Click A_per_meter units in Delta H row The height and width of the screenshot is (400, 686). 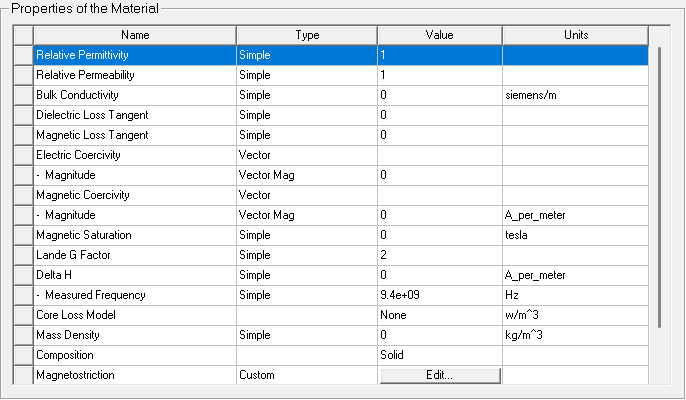point(576,275)
